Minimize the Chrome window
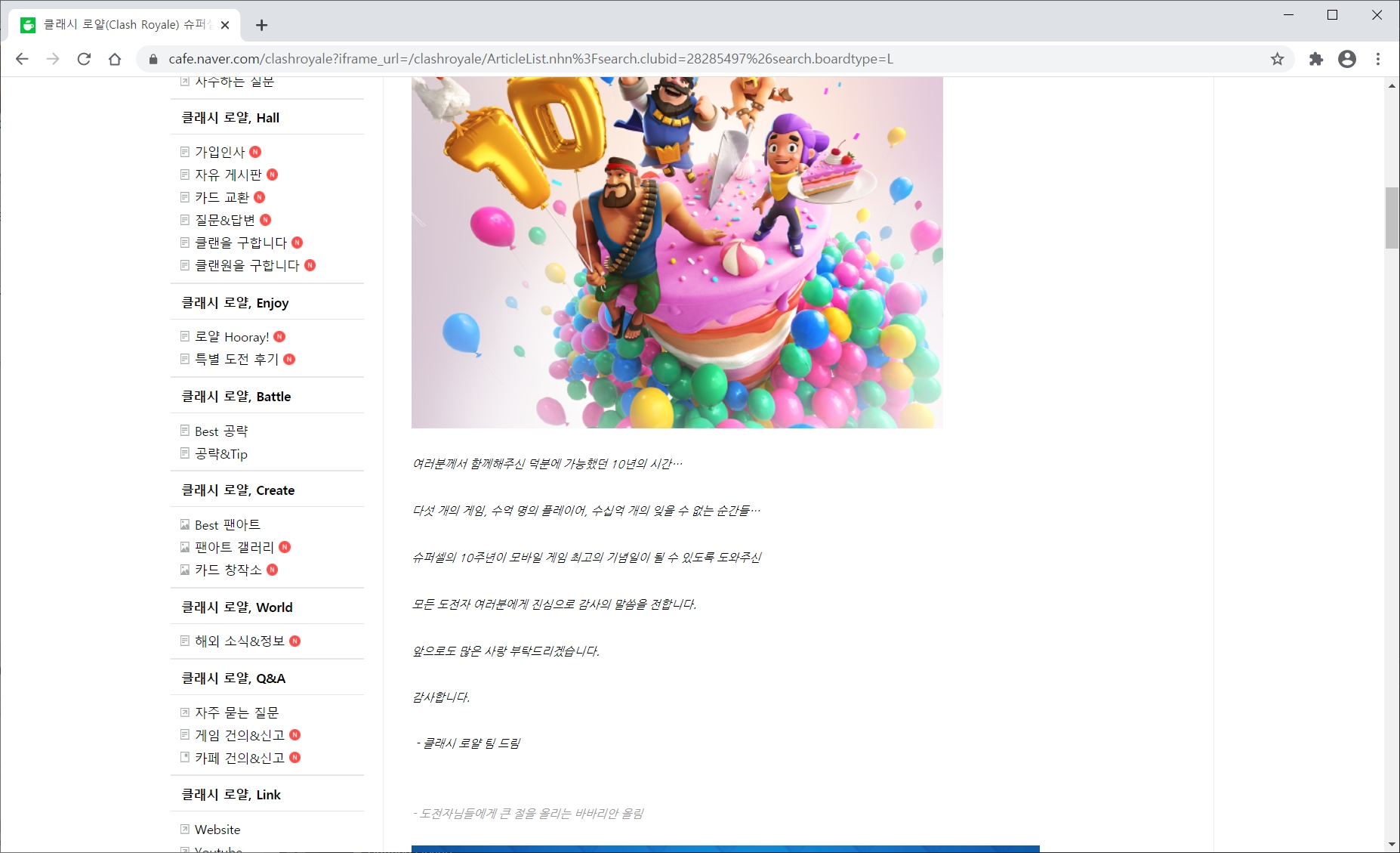 tap(1288, 15)
